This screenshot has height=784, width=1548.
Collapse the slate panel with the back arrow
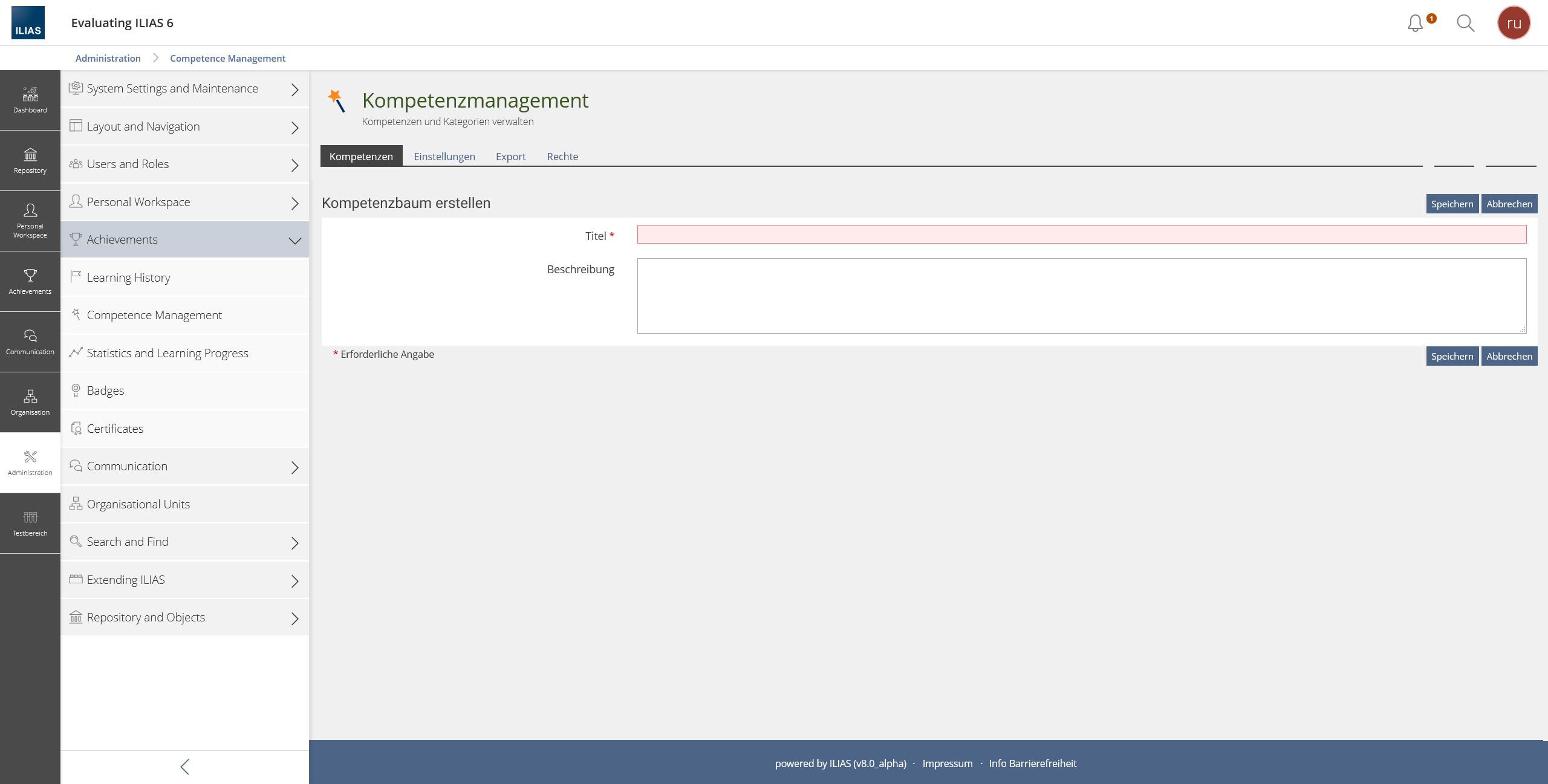184,766
